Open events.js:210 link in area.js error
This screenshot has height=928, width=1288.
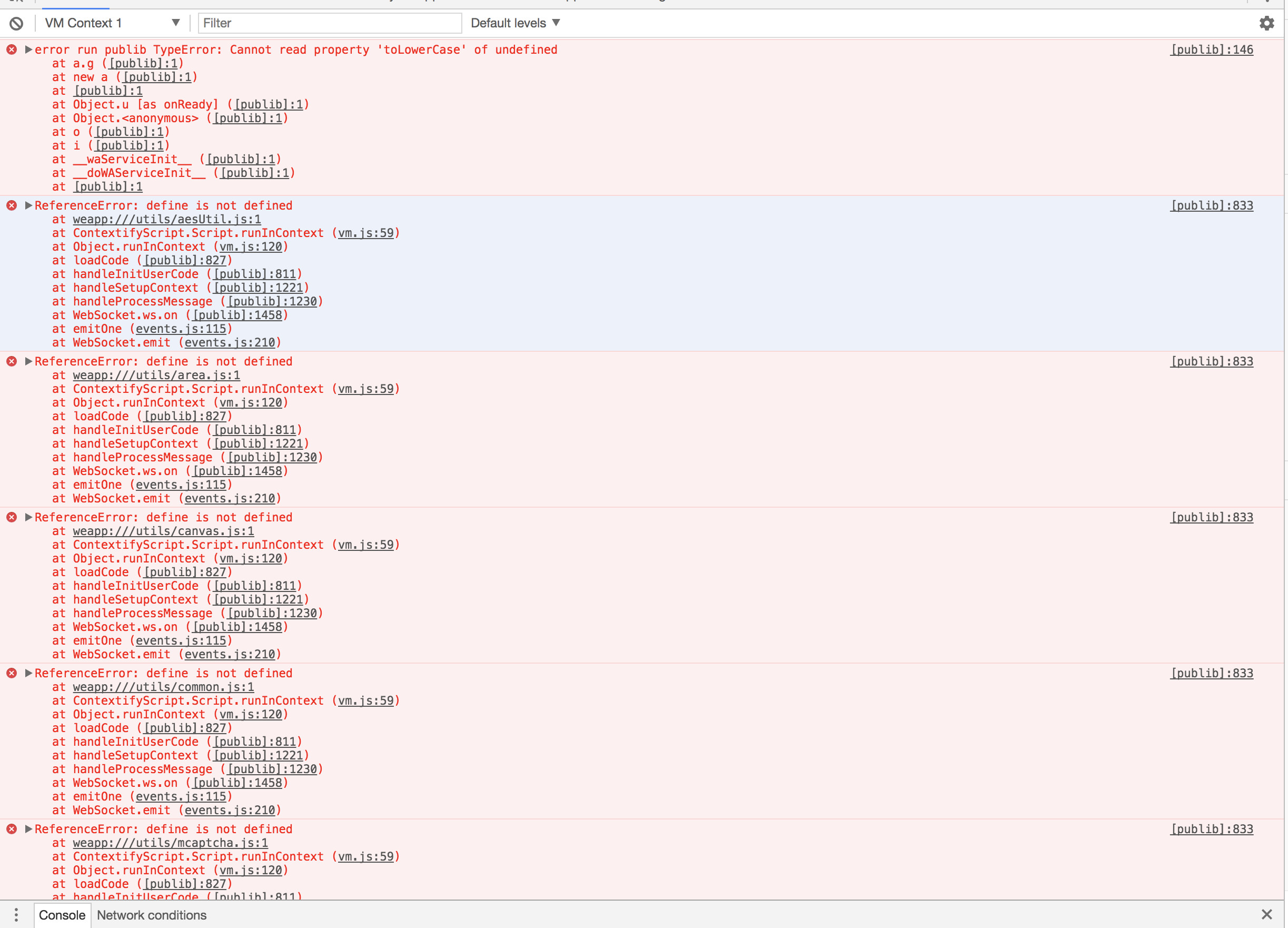click(x=230, y=499)
